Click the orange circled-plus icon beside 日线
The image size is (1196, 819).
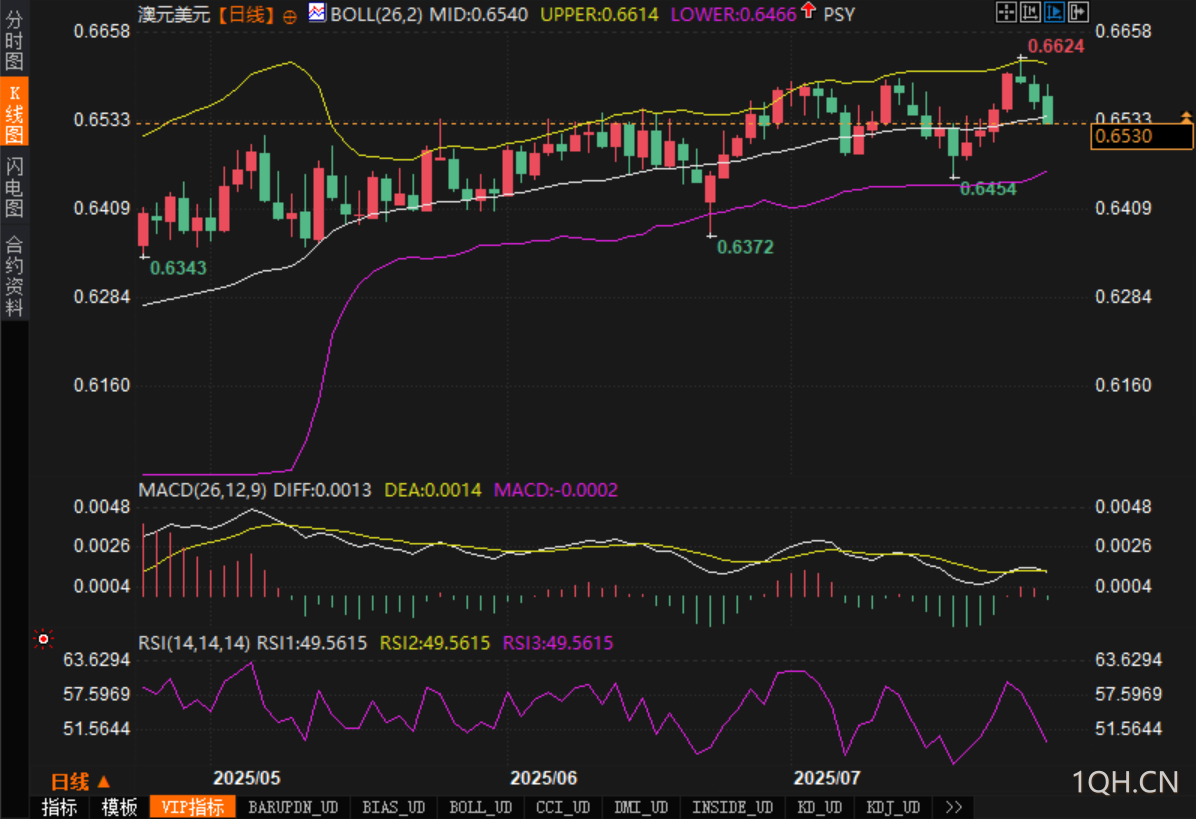tap(290, 16)
